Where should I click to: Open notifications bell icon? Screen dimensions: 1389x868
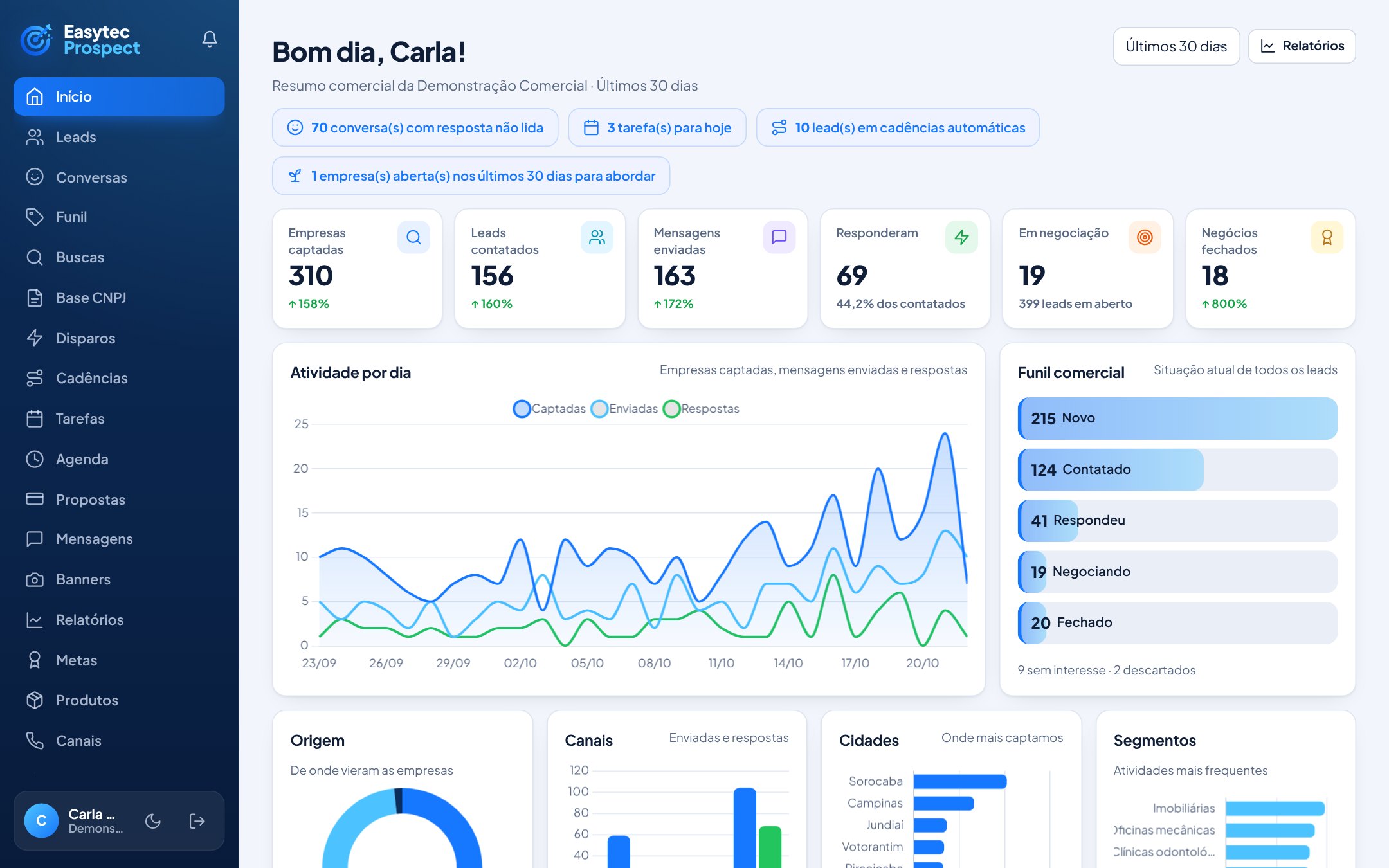coord(210,39)
